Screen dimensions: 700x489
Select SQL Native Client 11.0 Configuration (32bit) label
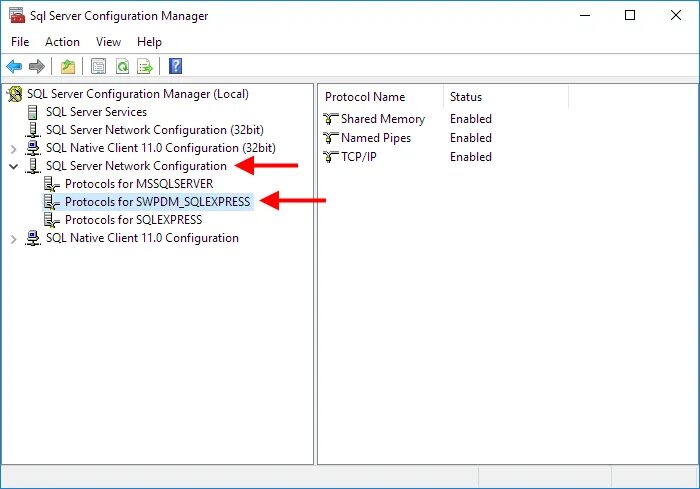point(161,148)
